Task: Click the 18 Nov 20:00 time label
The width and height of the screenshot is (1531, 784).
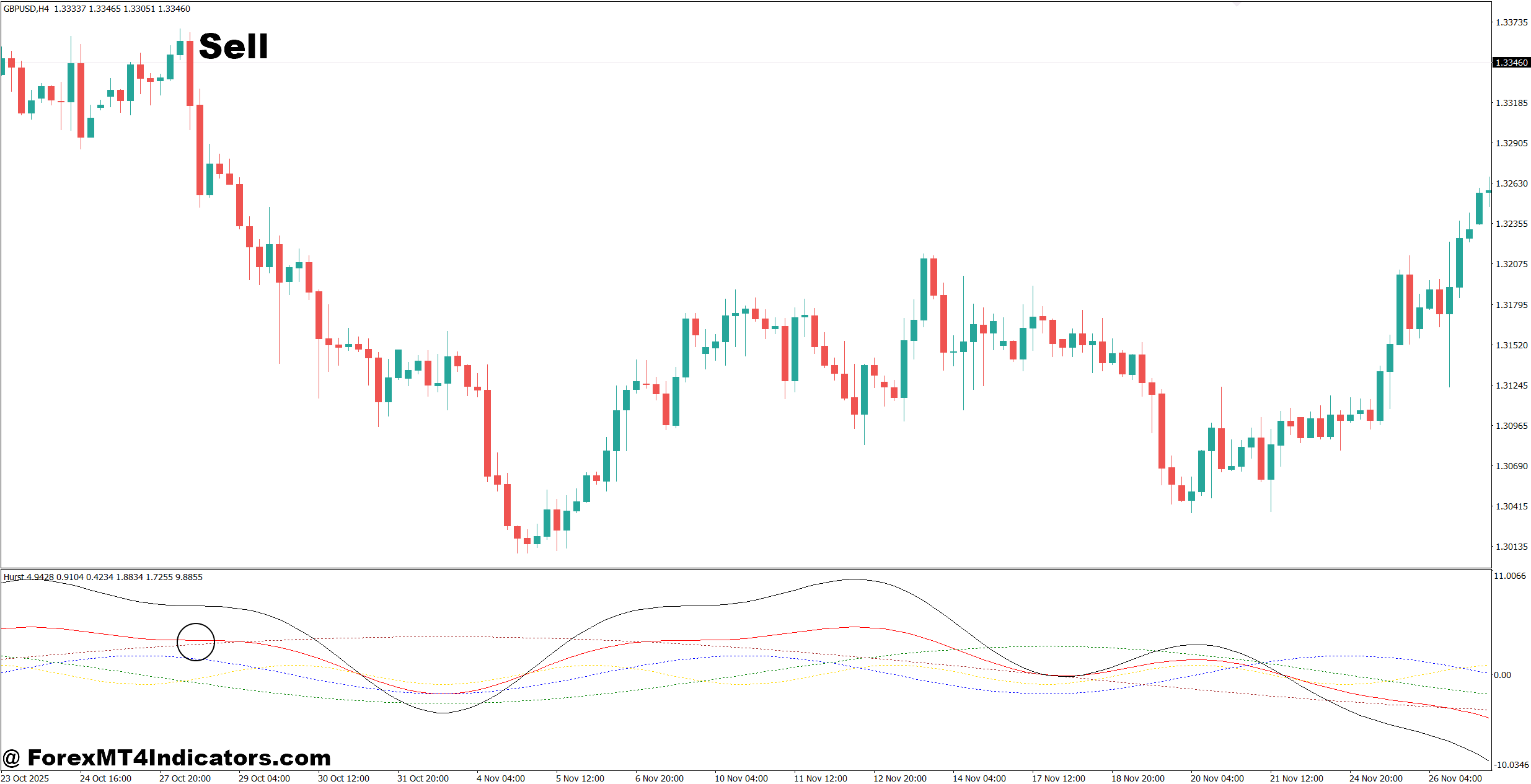Action: click(1138, 778)
